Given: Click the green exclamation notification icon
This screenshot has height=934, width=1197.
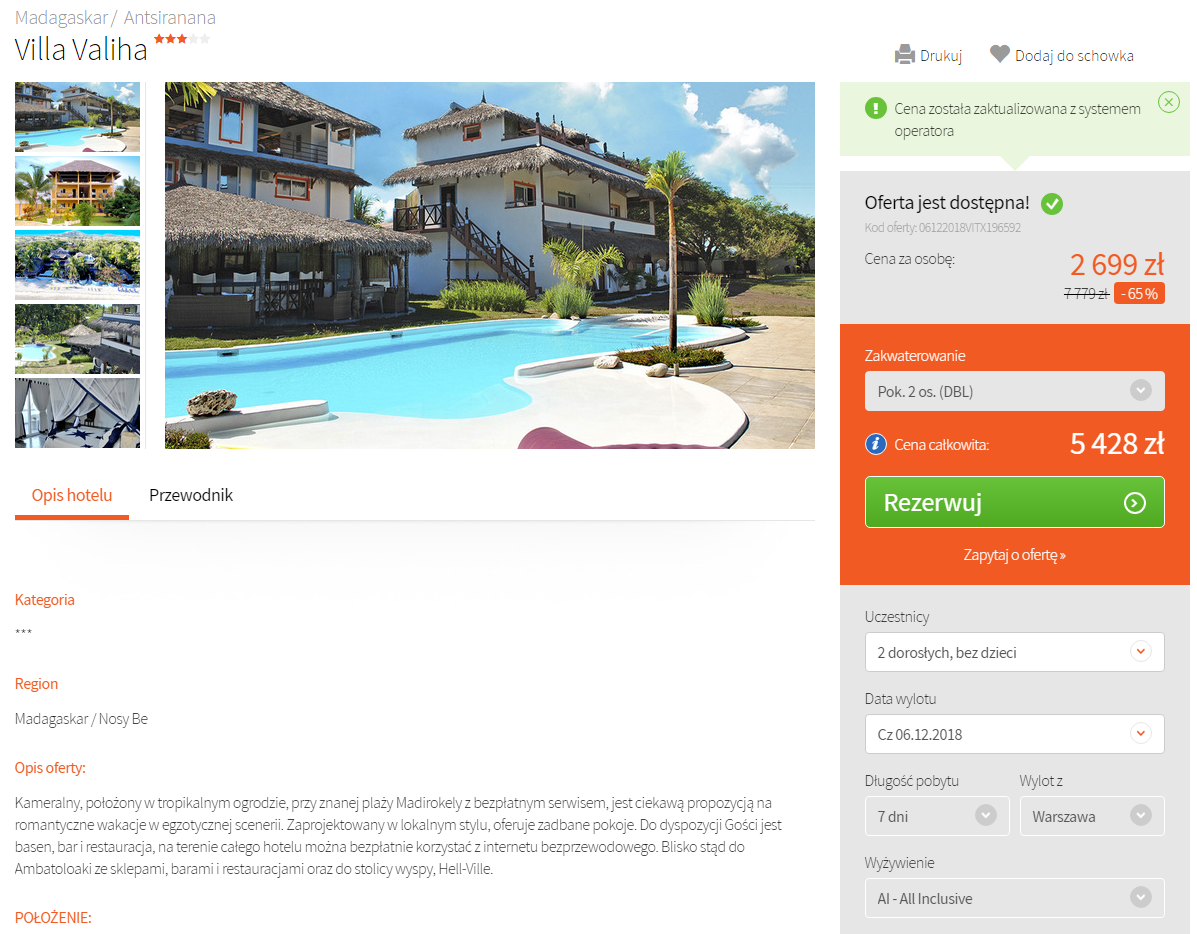Looking at the screenshot, I should (876, 108).
